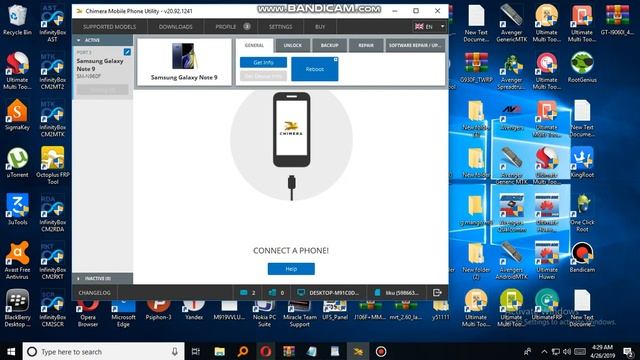
Task: Click the GT-I9060I archive desktop icon
Action: click(x=617, y=20)
